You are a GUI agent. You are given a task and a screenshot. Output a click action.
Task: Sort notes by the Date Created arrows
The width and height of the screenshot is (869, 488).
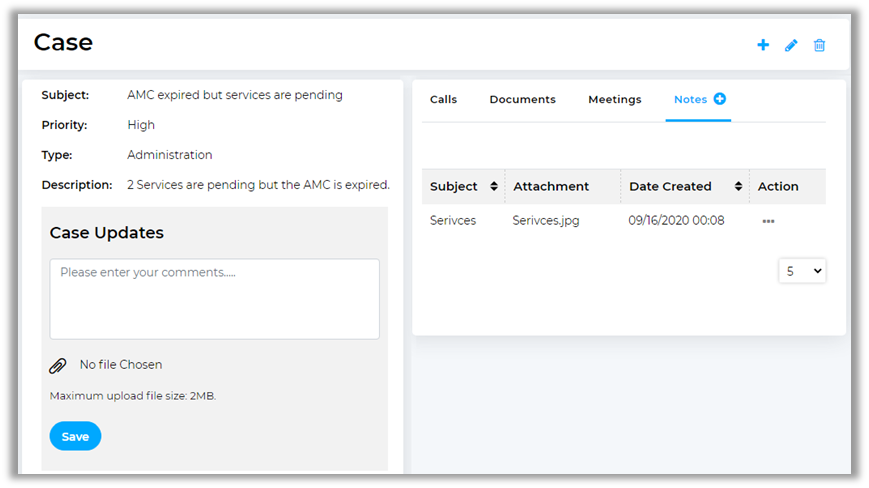click(x=738, y=186)
